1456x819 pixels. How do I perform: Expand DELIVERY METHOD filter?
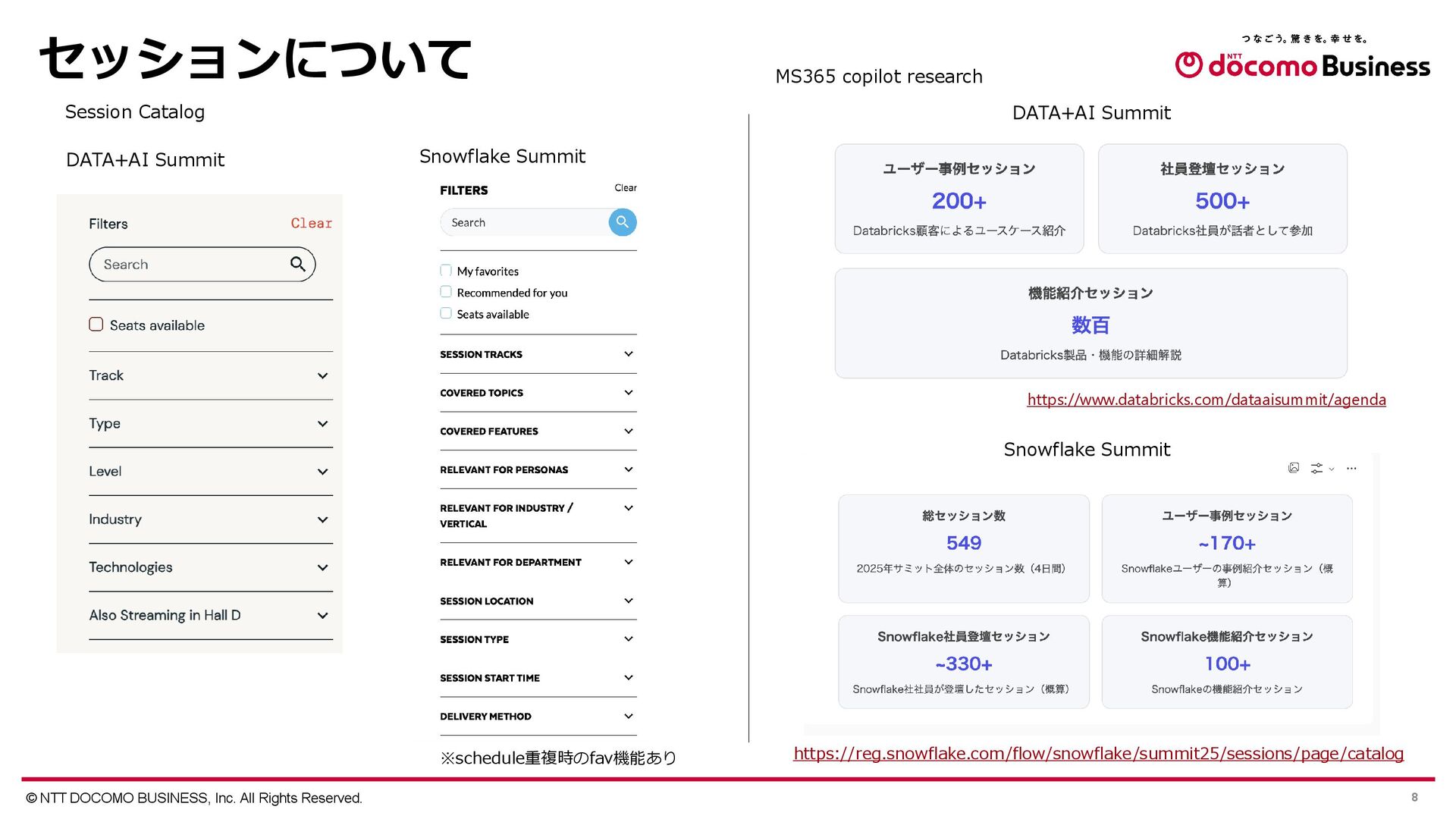[538, 716]
